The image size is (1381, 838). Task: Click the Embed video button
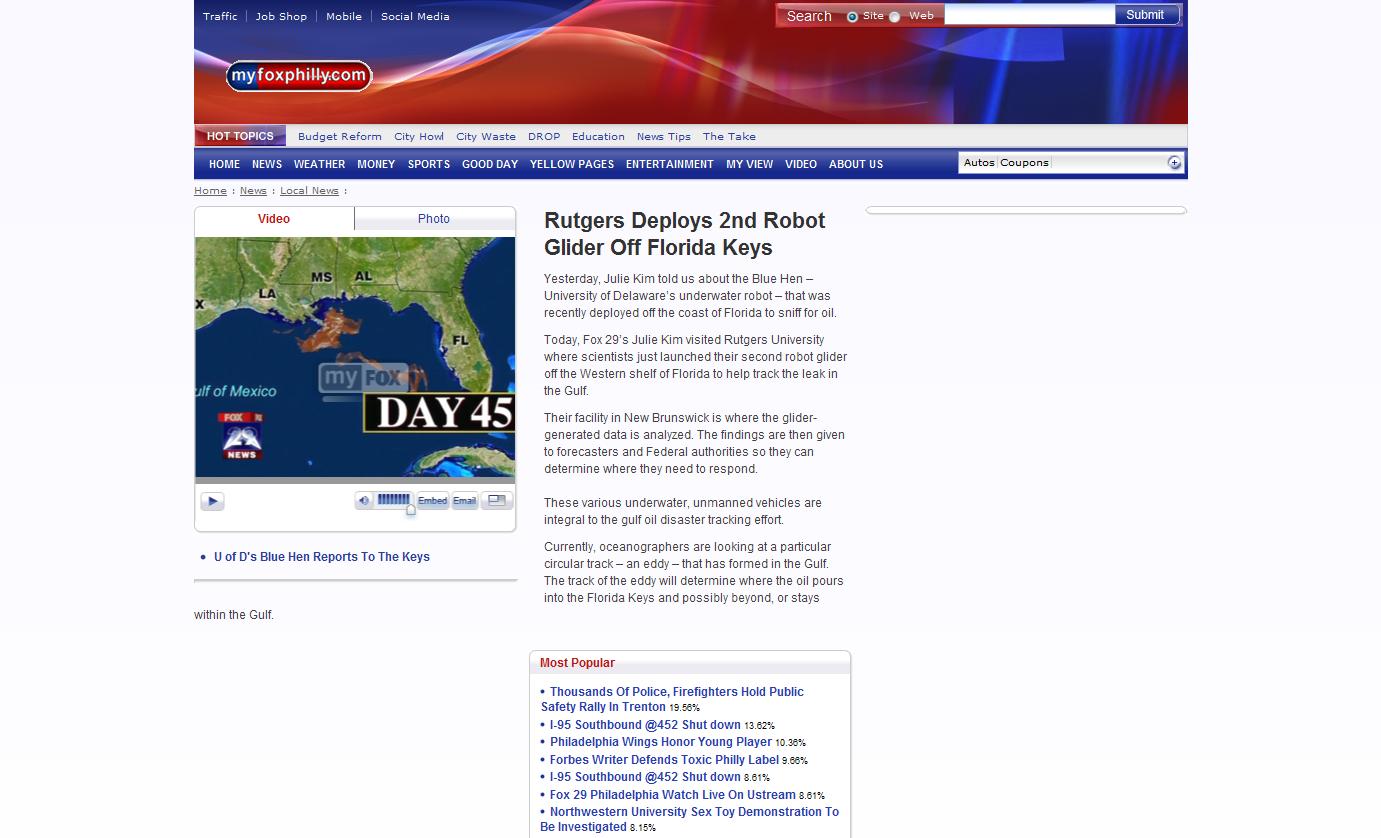432,501
